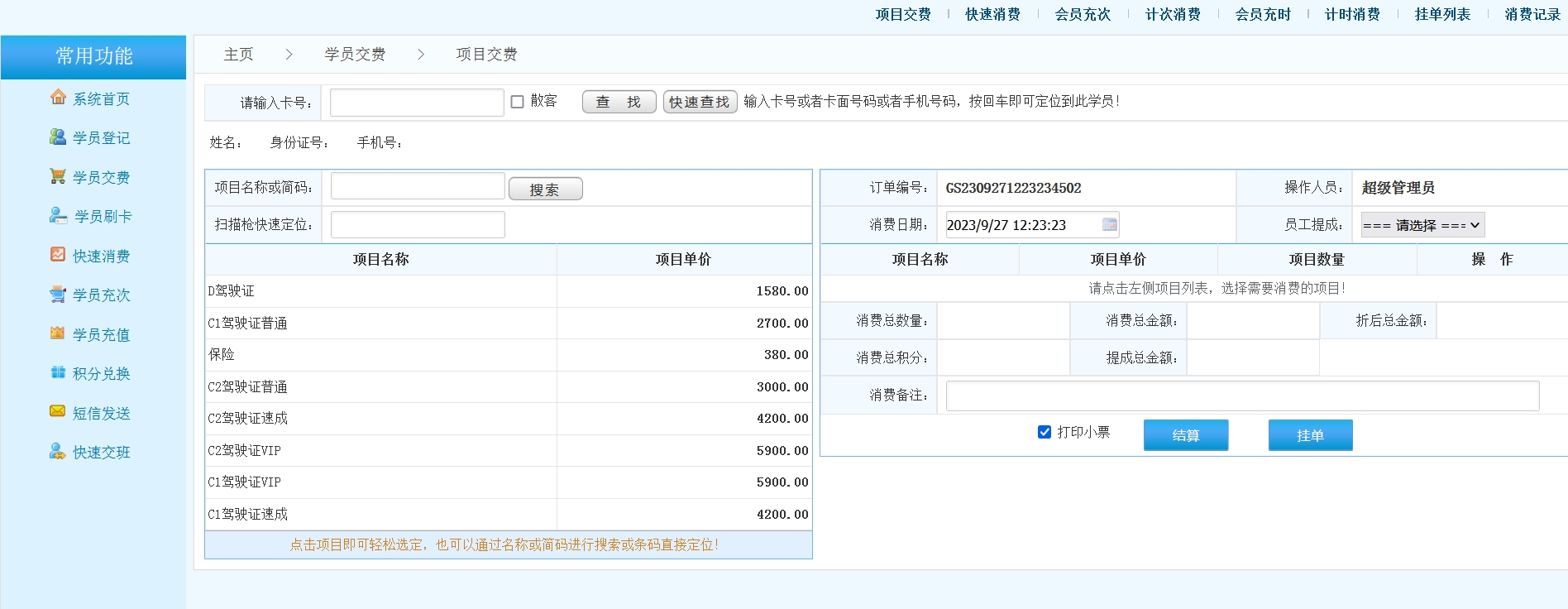Focus the 请输入卡号 input field
Viewport: 1568px width, 609px height.
pyautogui.click(x=417, y=103)
